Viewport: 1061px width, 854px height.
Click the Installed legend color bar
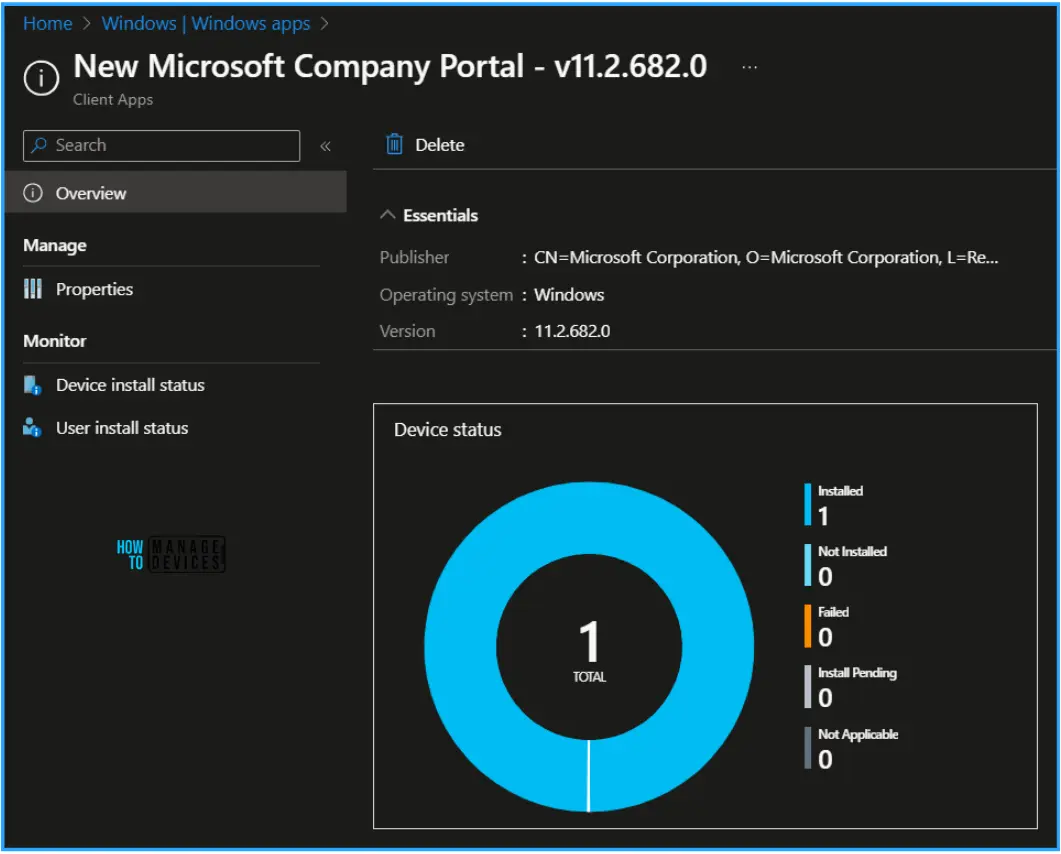tap(807, 504)
